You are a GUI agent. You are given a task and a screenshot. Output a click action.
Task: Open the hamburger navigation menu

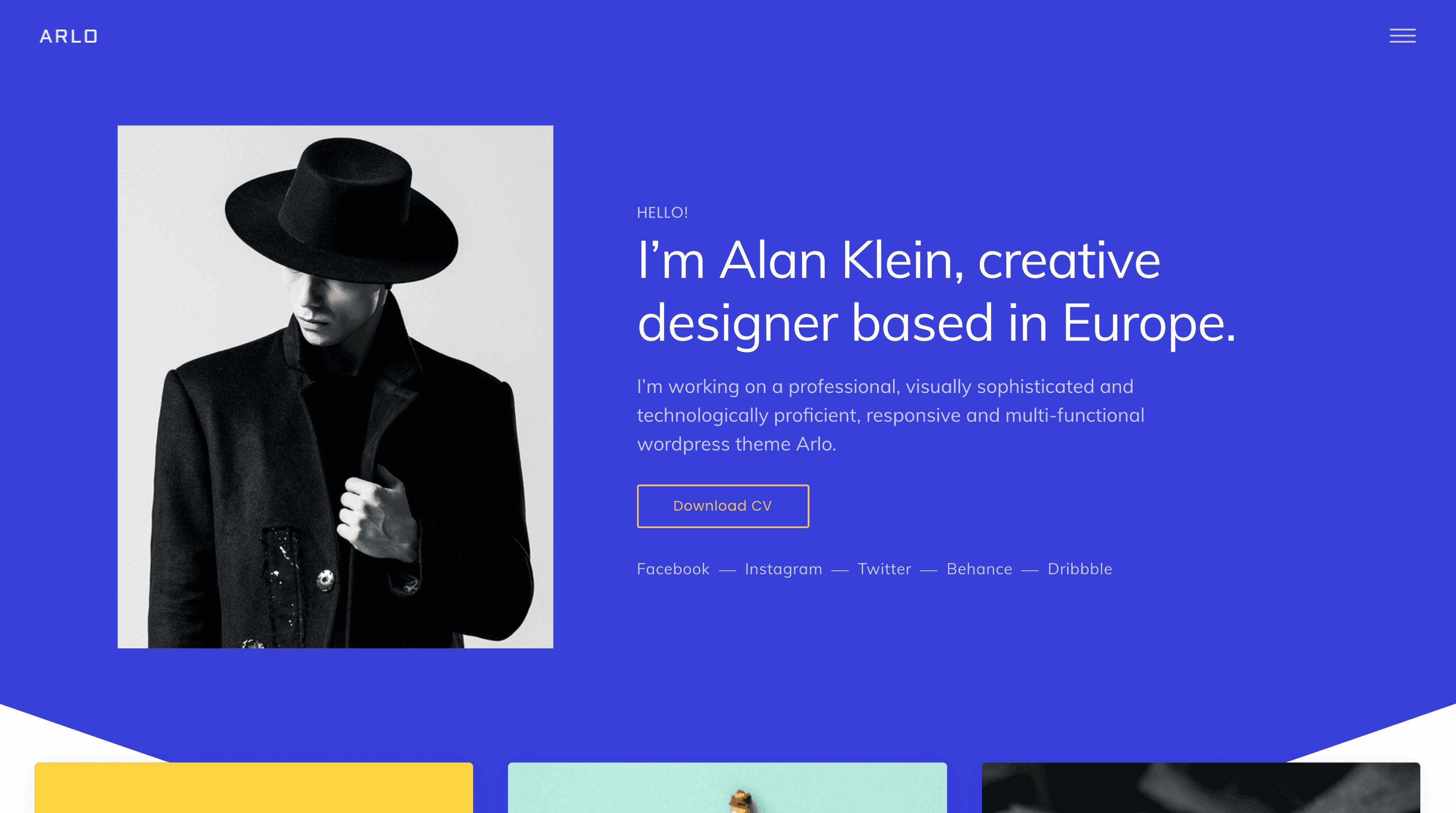[x=1402, y=36]
